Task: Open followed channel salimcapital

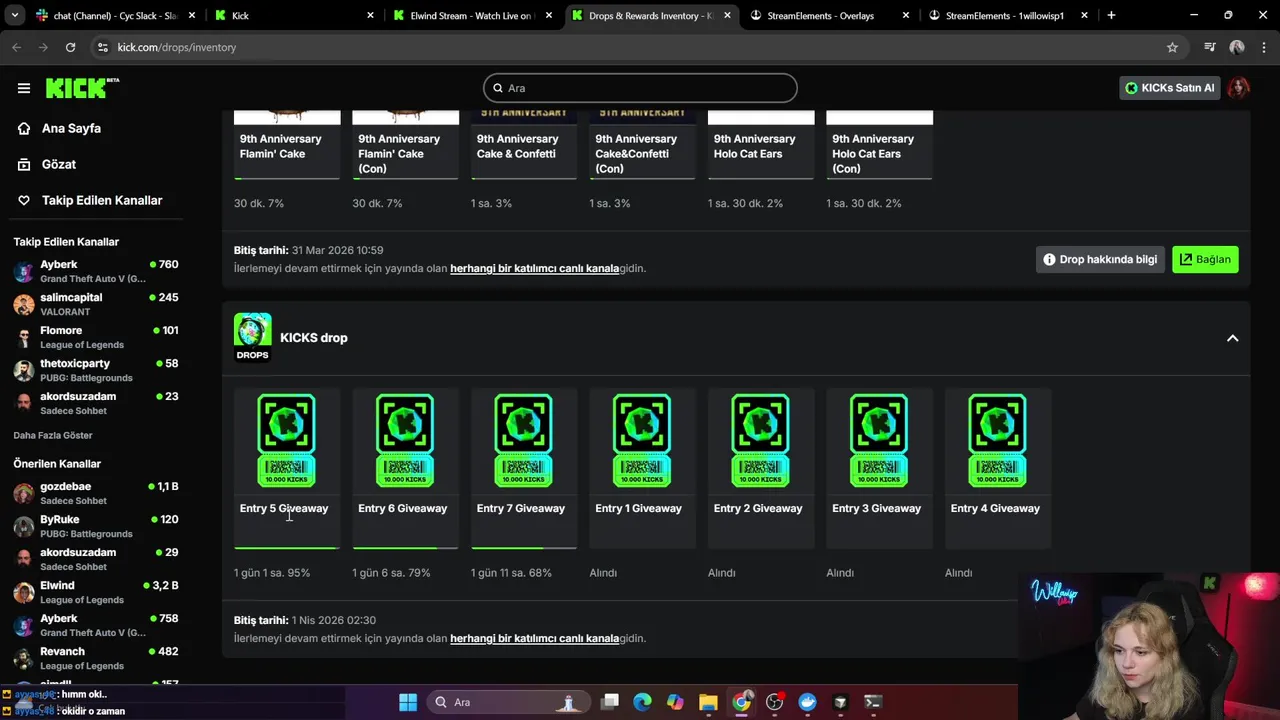Action: (96, 304)
